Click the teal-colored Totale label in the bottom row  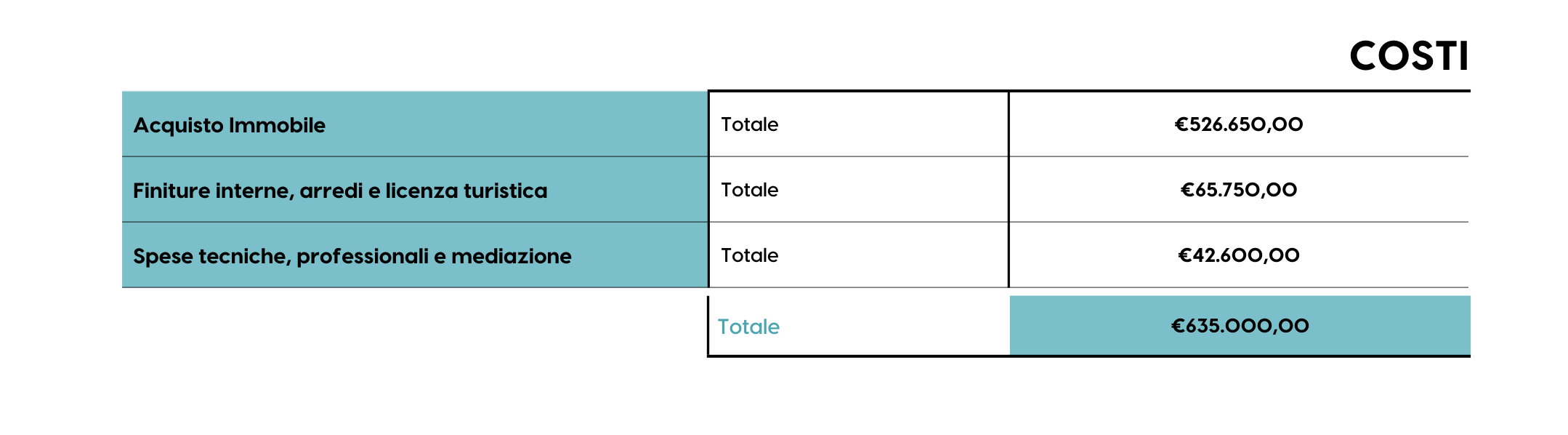click(748, 327)
